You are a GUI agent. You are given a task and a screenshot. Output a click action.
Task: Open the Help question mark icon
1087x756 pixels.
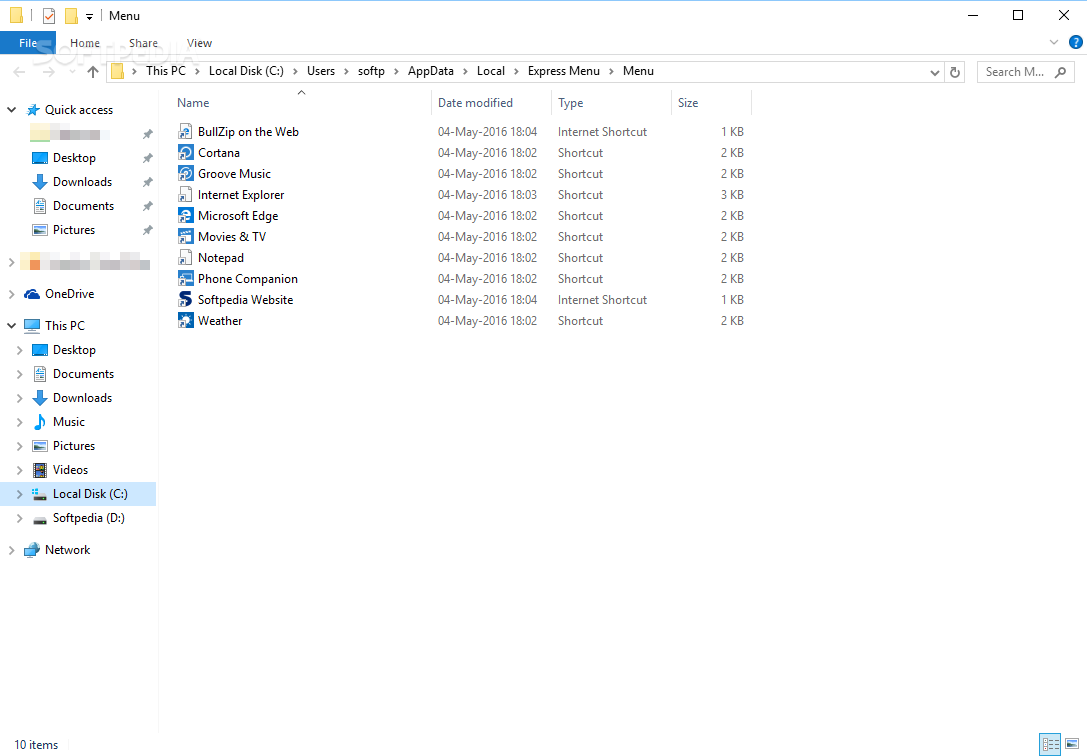pos(1075,42)
